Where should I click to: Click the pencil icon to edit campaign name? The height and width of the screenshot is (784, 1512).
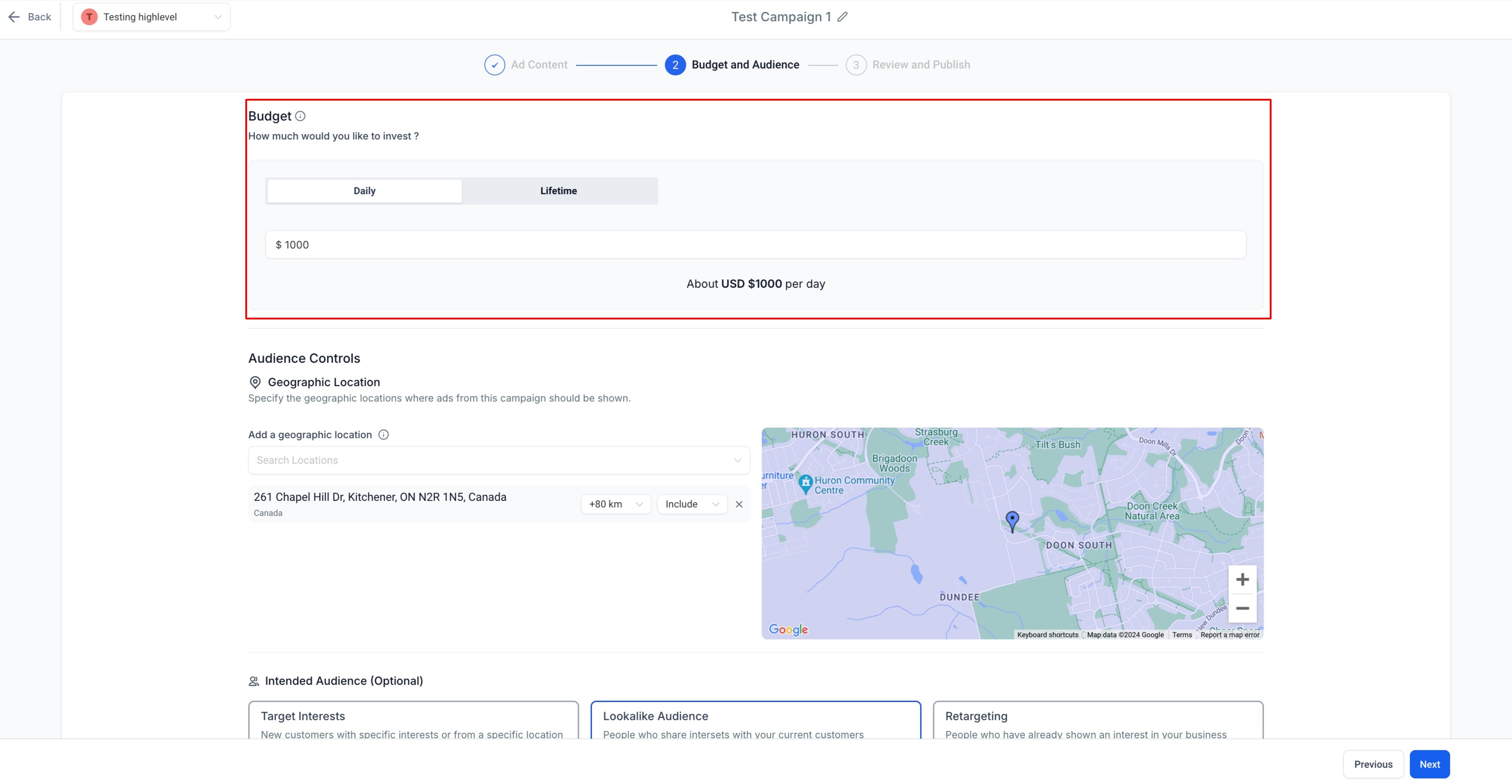[x=842, y=17]
